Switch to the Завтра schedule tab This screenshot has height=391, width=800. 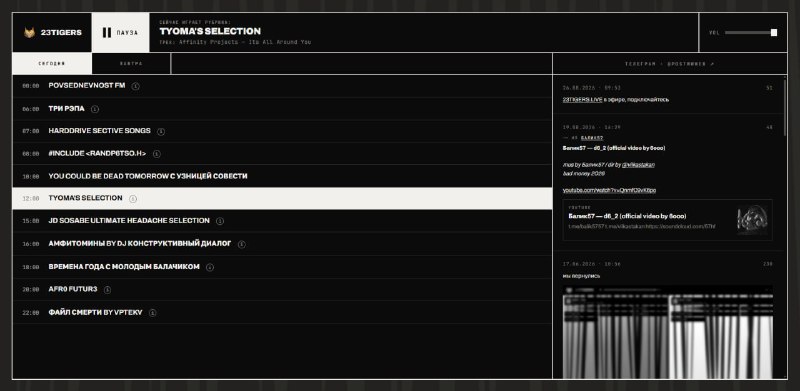pos(131,64)
